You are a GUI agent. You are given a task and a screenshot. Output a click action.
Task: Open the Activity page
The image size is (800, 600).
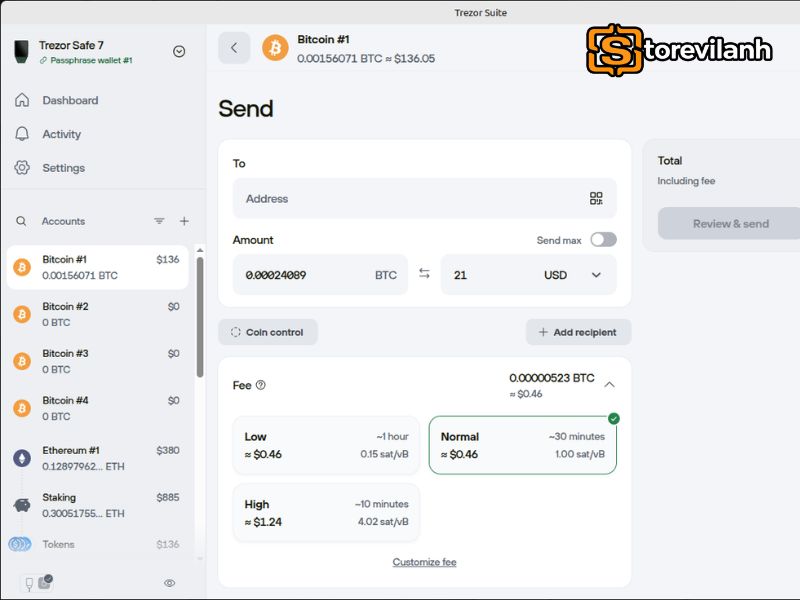62,134
